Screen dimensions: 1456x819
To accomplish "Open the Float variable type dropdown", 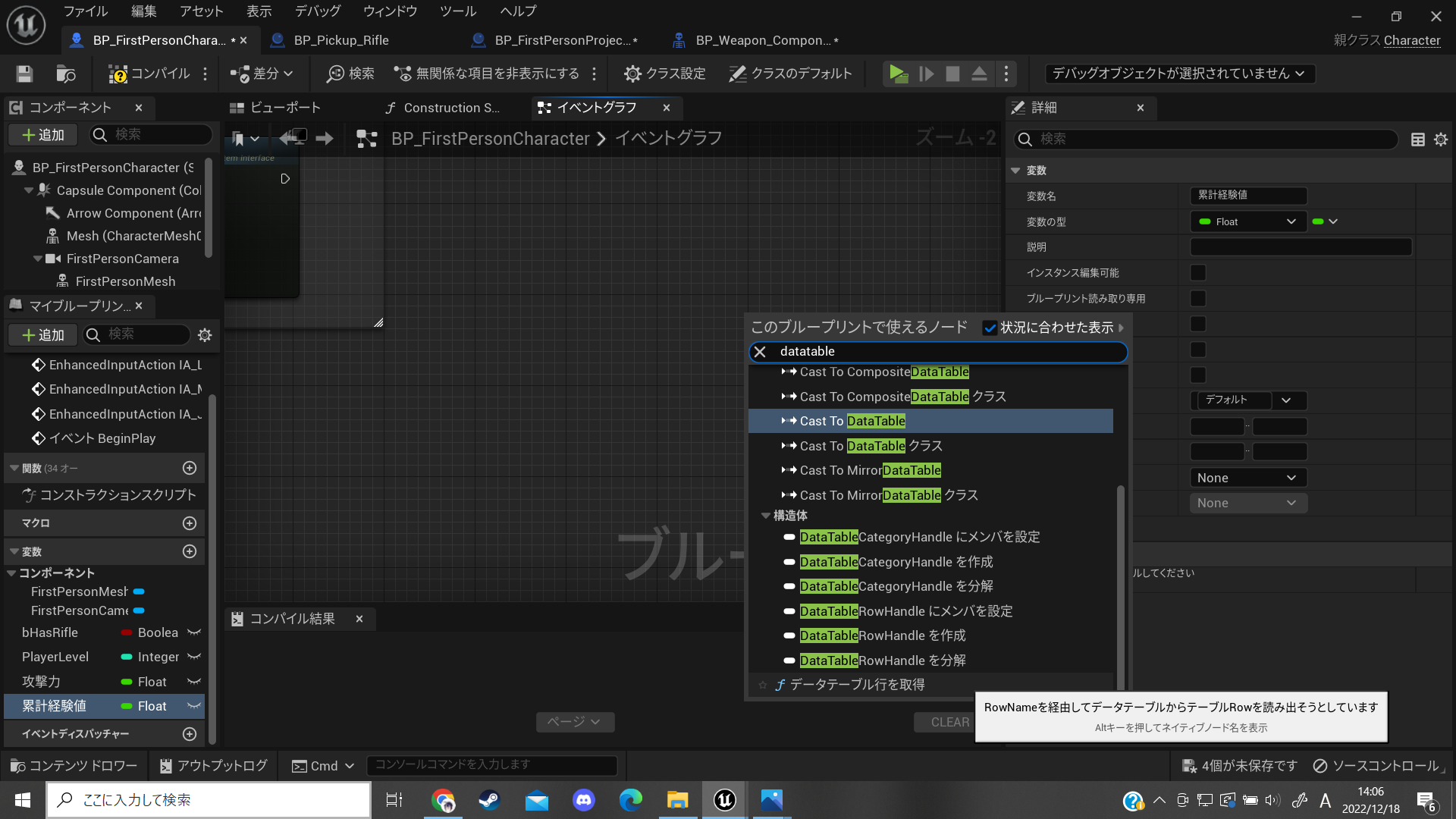I will (x=1247, y=221).
